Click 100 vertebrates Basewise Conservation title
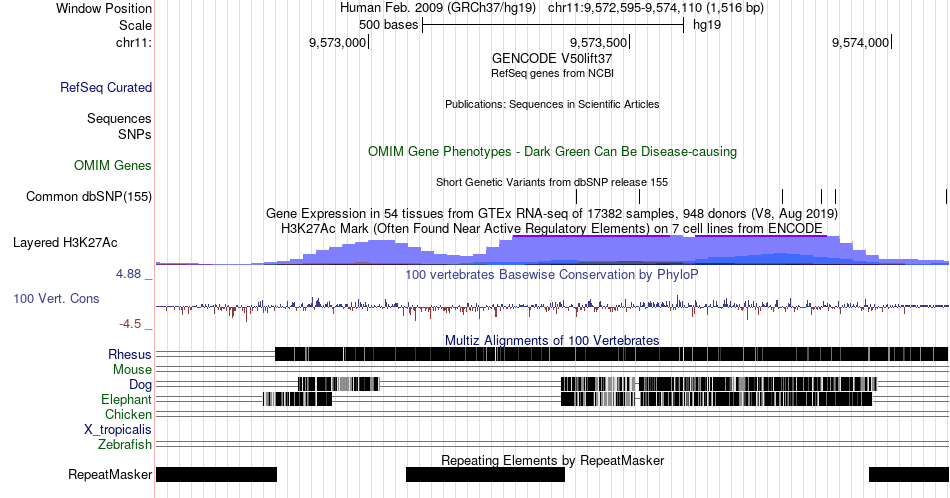The height and width of the screenshot is (498, 950). click(x=552, y=274)
